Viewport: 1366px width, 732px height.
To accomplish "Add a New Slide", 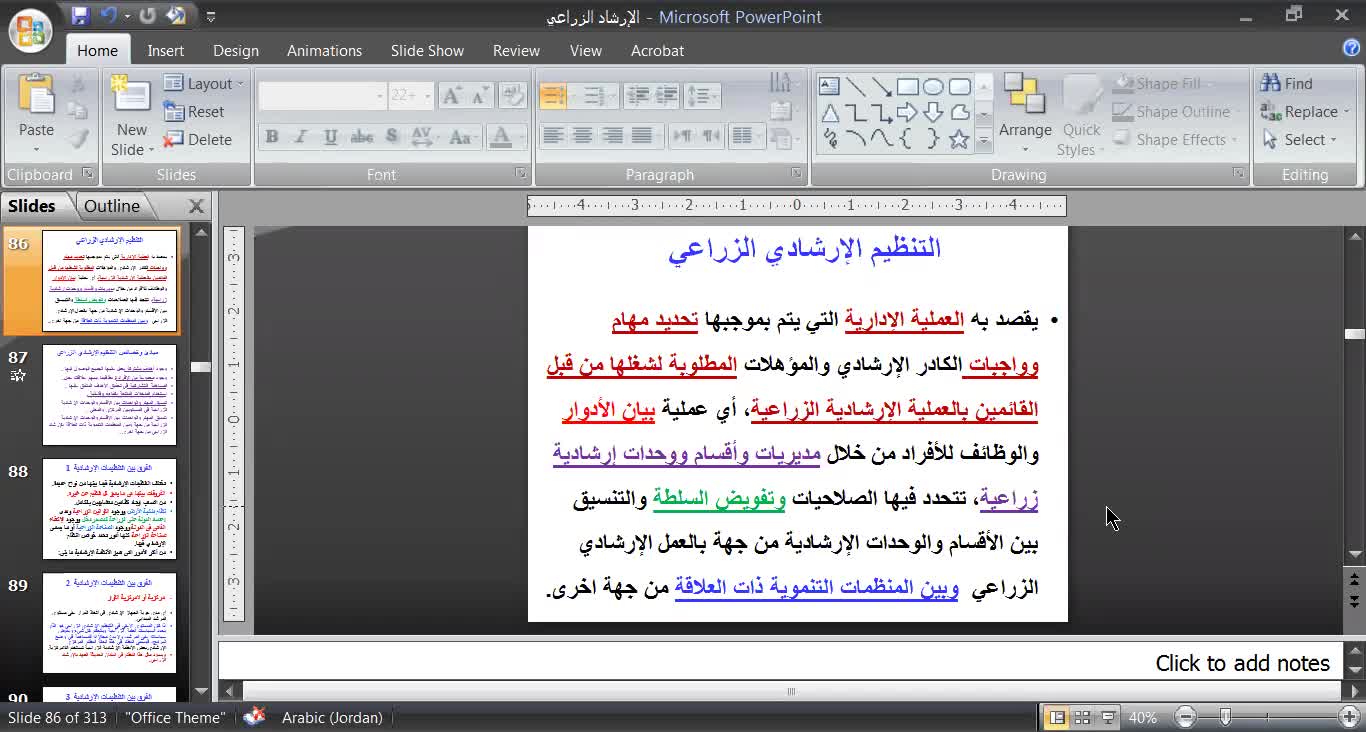I will click(131, 95).
